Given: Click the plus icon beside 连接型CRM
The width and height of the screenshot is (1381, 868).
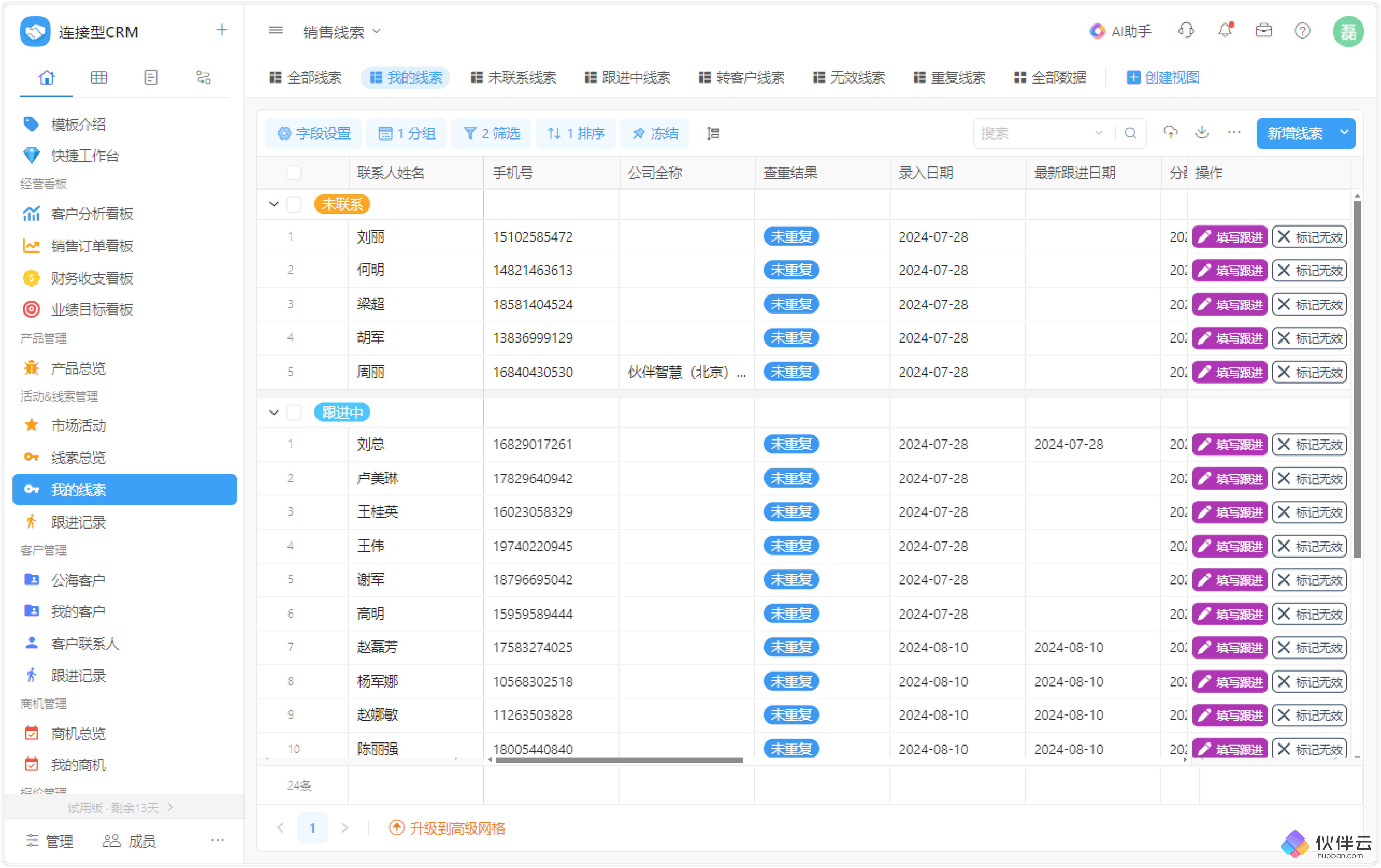Looking at the screenshot, I should (221, 30).
